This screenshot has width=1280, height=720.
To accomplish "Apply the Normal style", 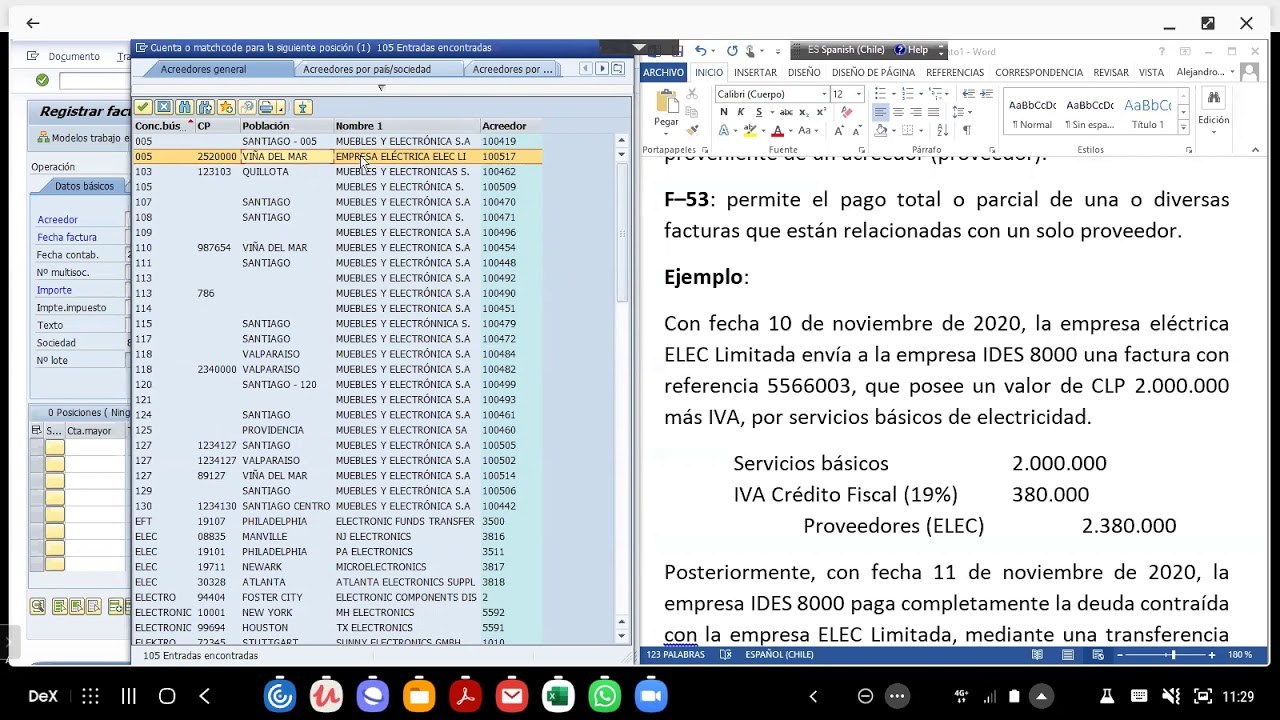I will coord(1032,113).
